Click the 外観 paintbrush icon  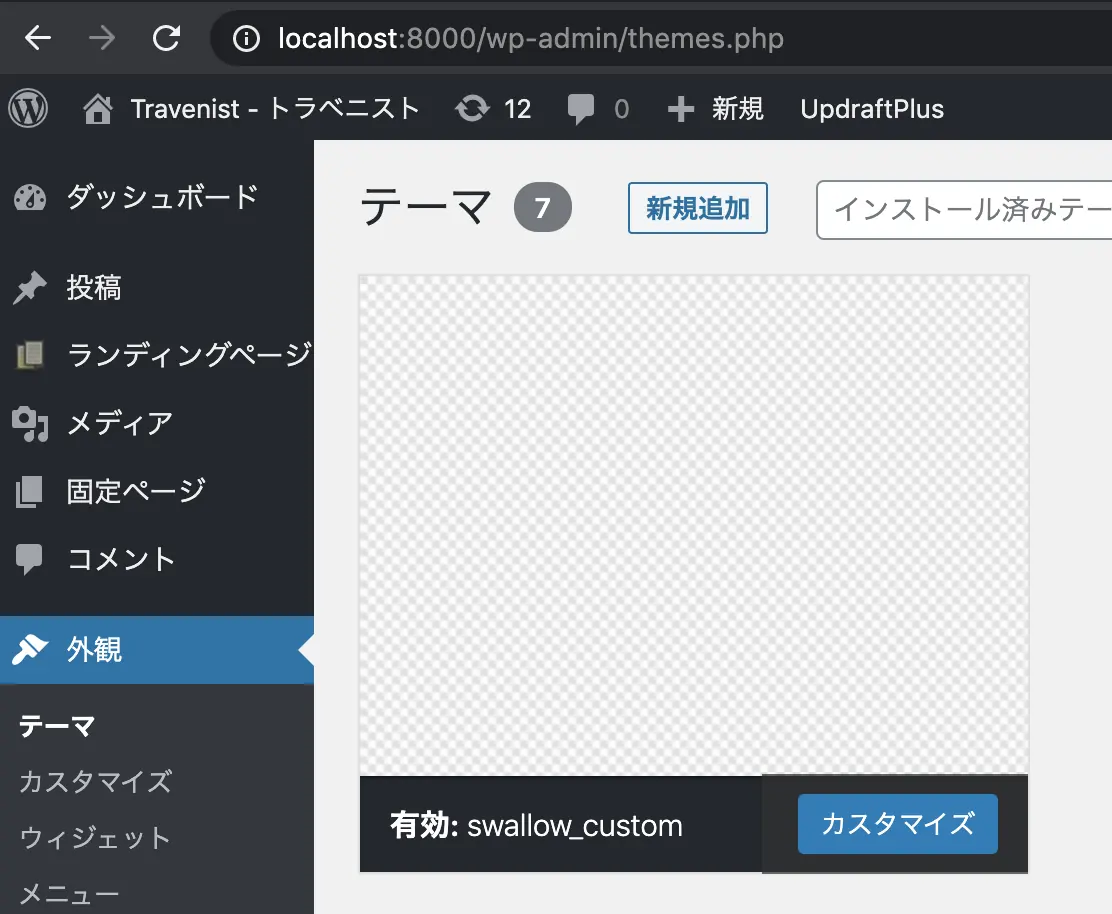pyautogui.click(x=30, y=649)
